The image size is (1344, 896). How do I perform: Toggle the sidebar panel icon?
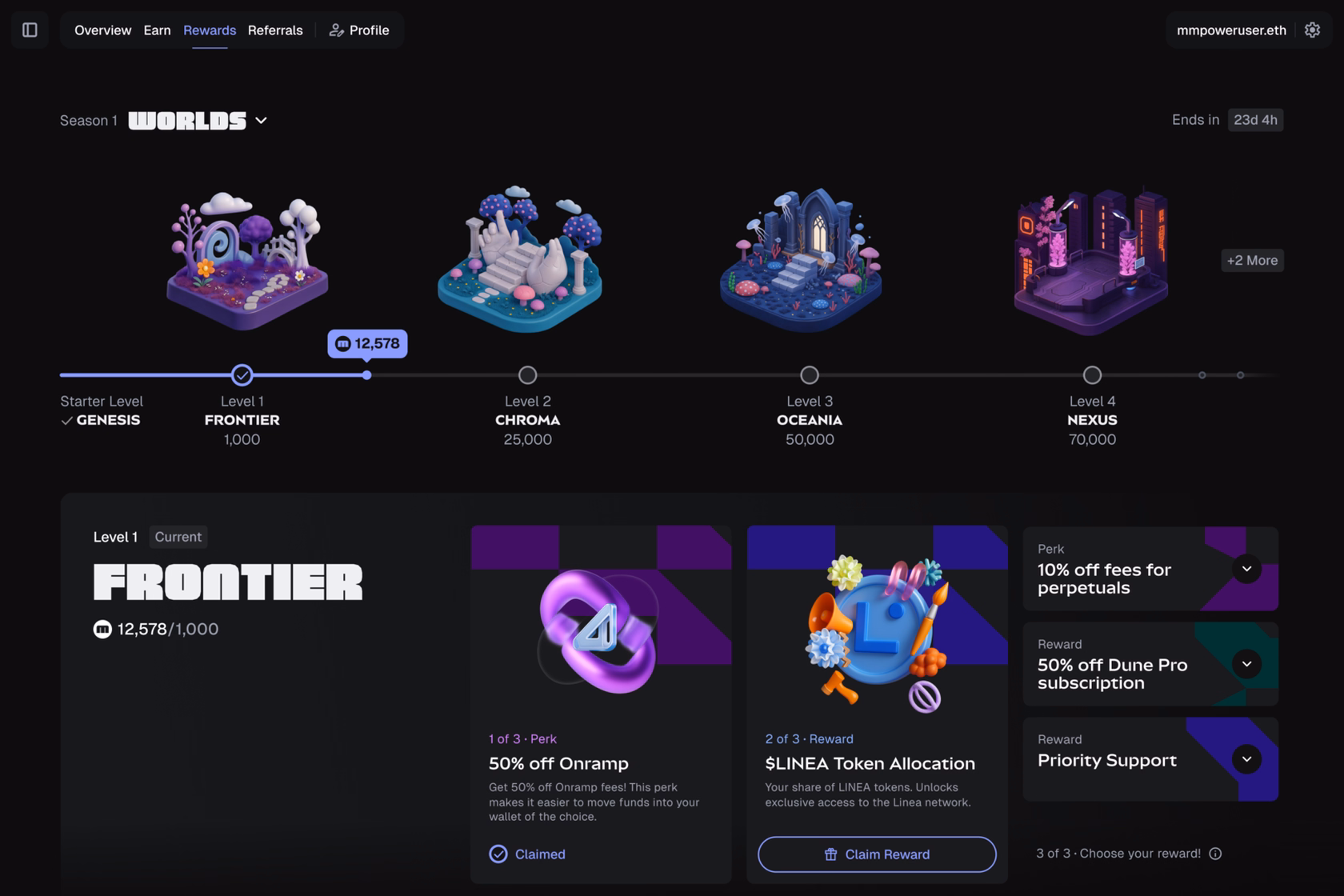tap(30, 30)
